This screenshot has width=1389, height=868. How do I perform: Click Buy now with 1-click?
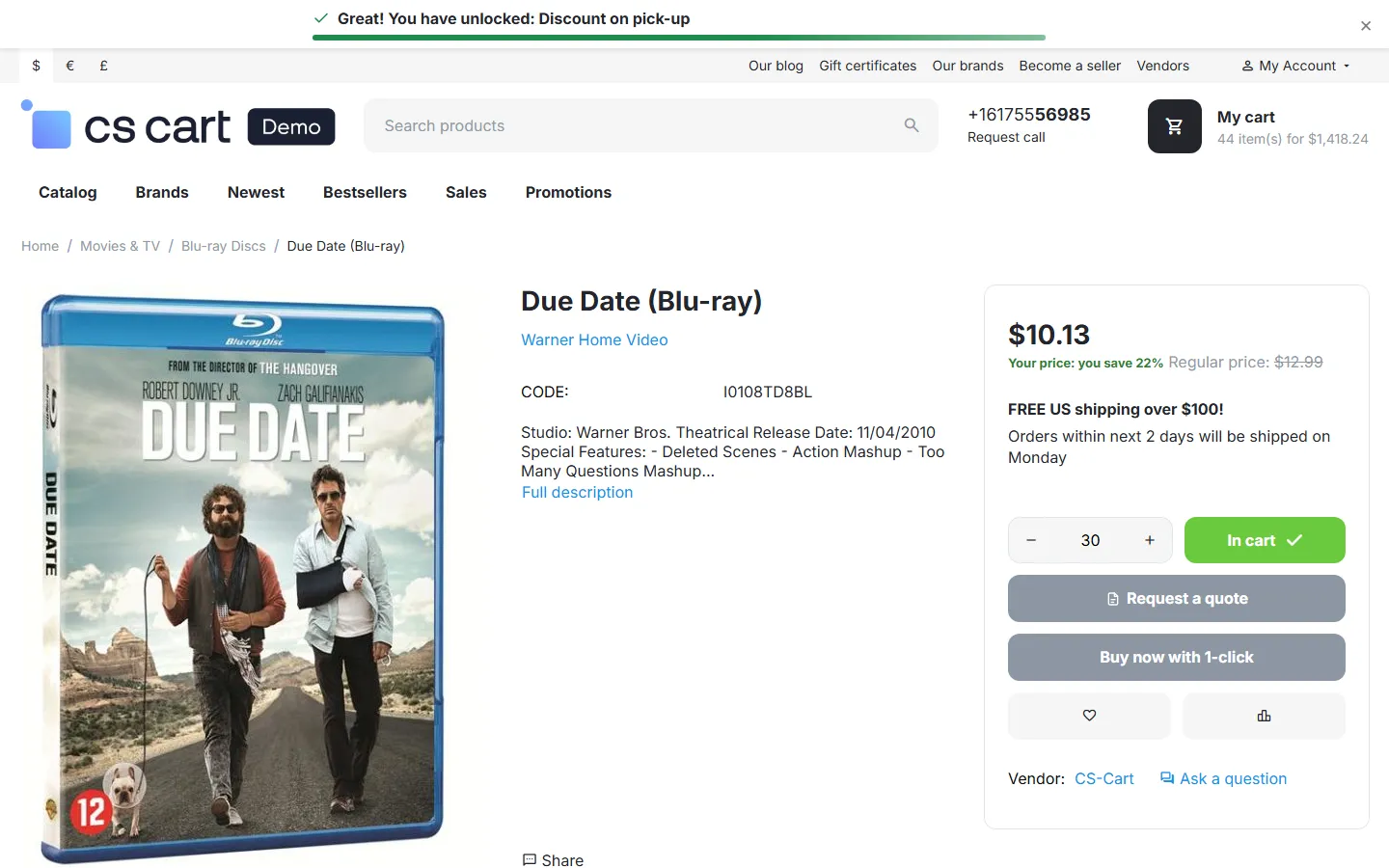[x=1177, y=658]
